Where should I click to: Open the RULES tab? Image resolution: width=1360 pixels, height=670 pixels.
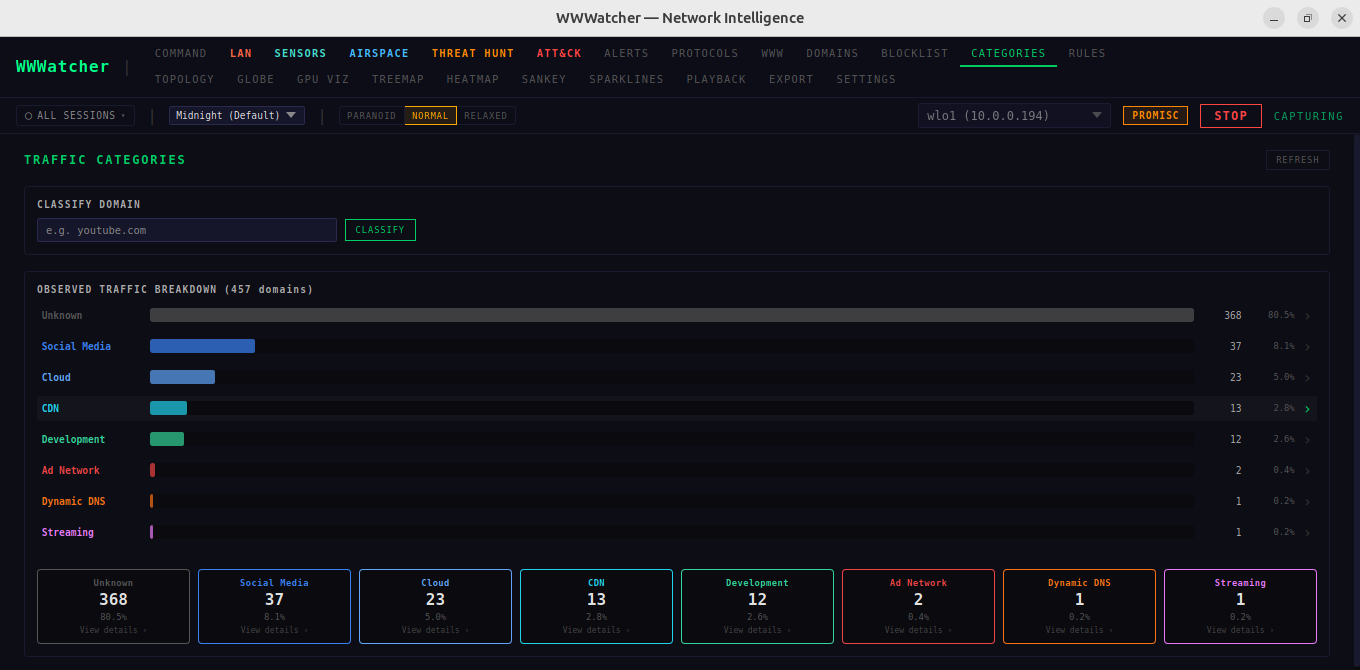point(1087,54)
